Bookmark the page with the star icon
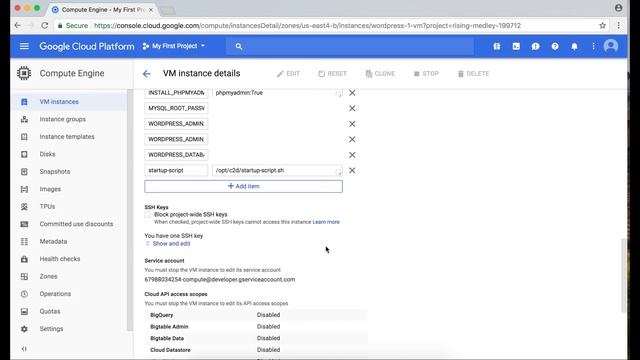This screenshot has height=360, width=640. pyautogui.click(x=602, y=25)
